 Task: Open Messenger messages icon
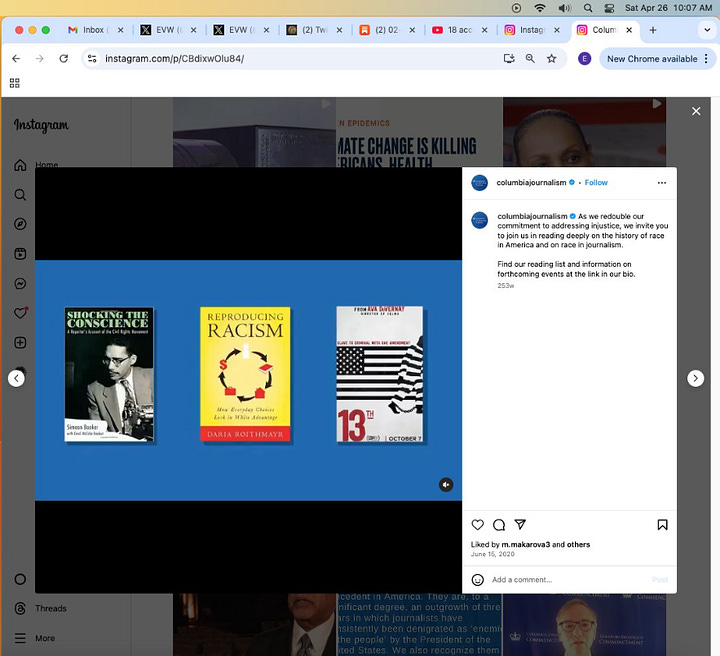tap(20, 284)
